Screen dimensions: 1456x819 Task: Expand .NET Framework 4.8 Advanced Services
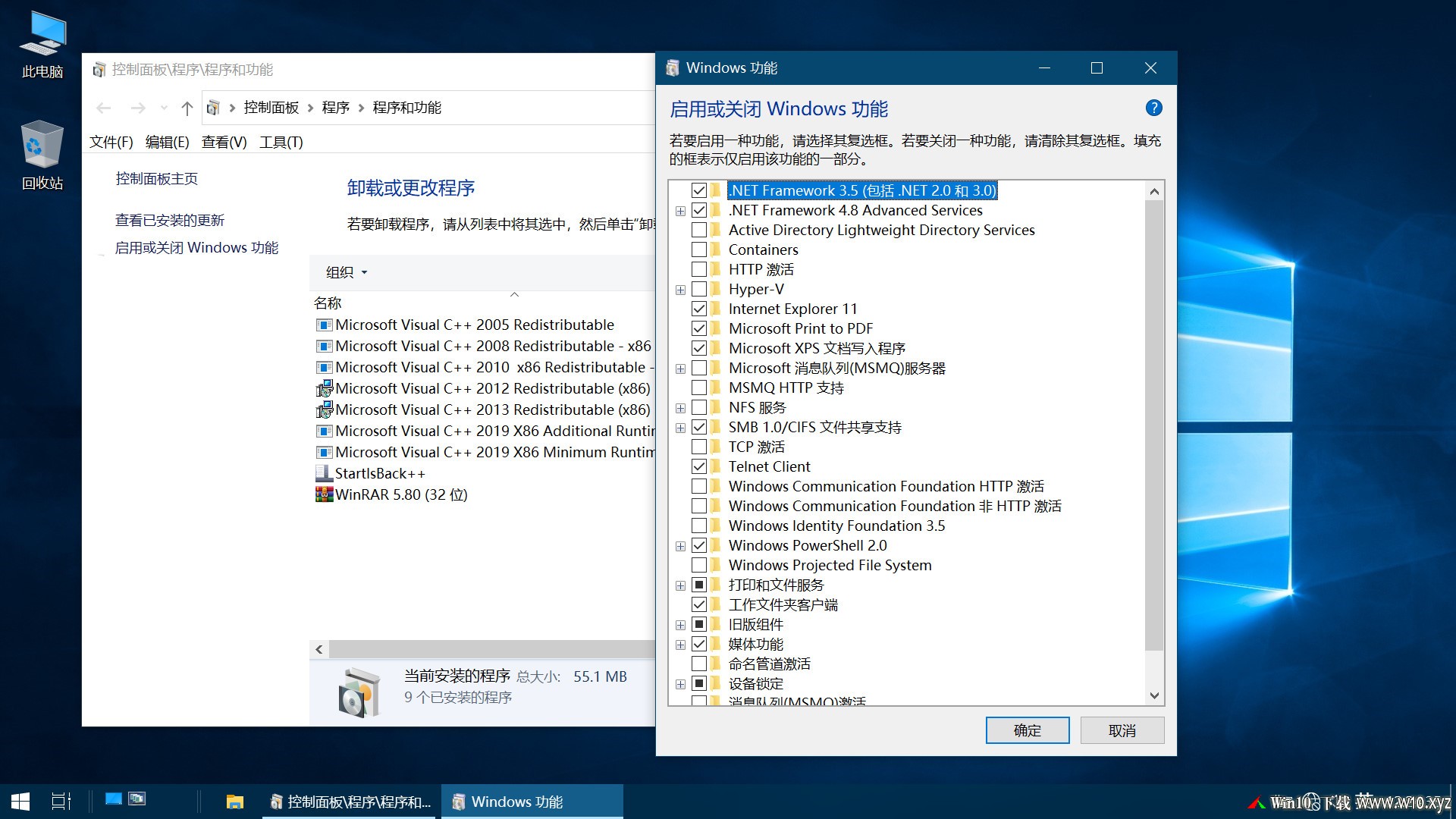(680, 211)
